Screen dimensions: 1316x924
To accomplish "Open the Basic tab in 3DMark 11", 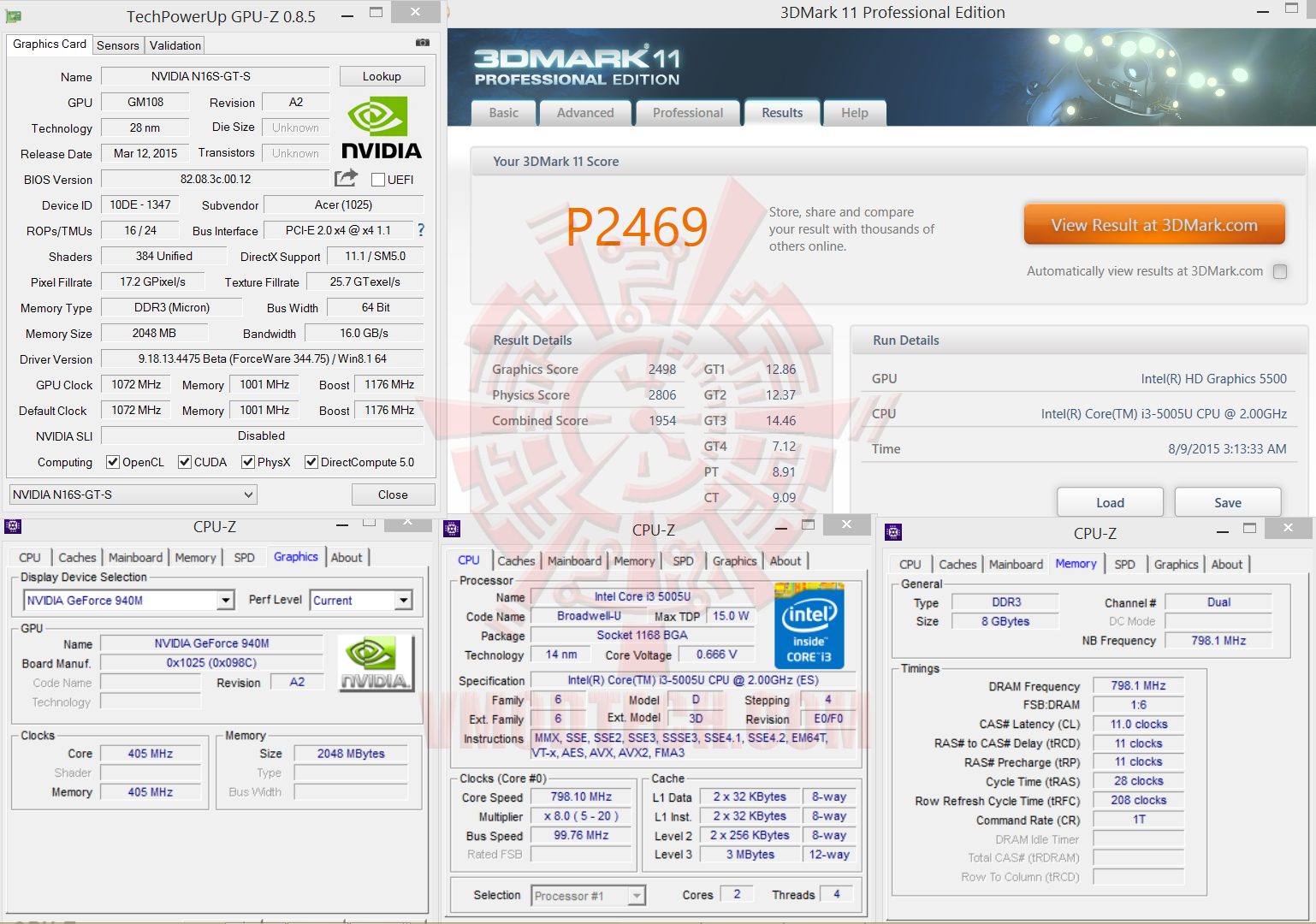I will click(x=504, y=113).
